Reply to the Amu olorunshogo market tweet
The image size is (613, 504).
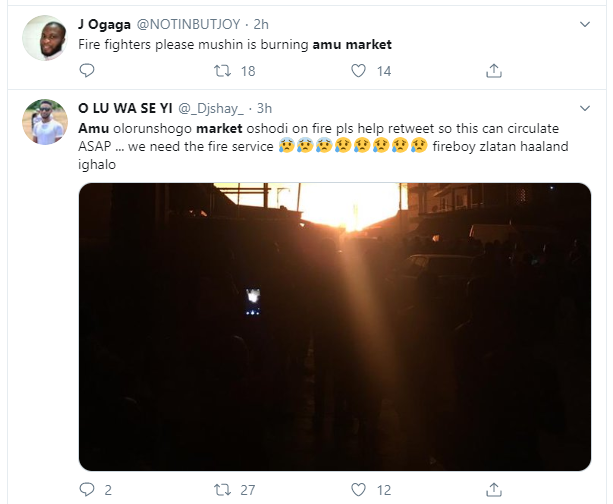pyautogui.click(x=87, y=490)
